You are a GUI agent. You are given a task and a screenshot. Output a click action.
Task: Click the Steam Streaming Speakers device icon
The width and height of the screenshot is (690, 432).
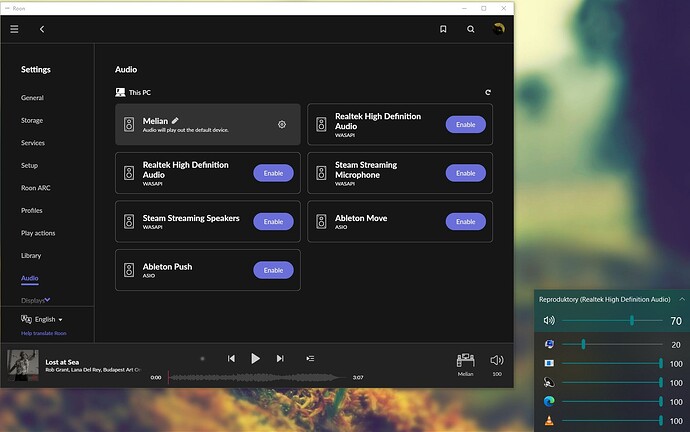click(129, 221)
